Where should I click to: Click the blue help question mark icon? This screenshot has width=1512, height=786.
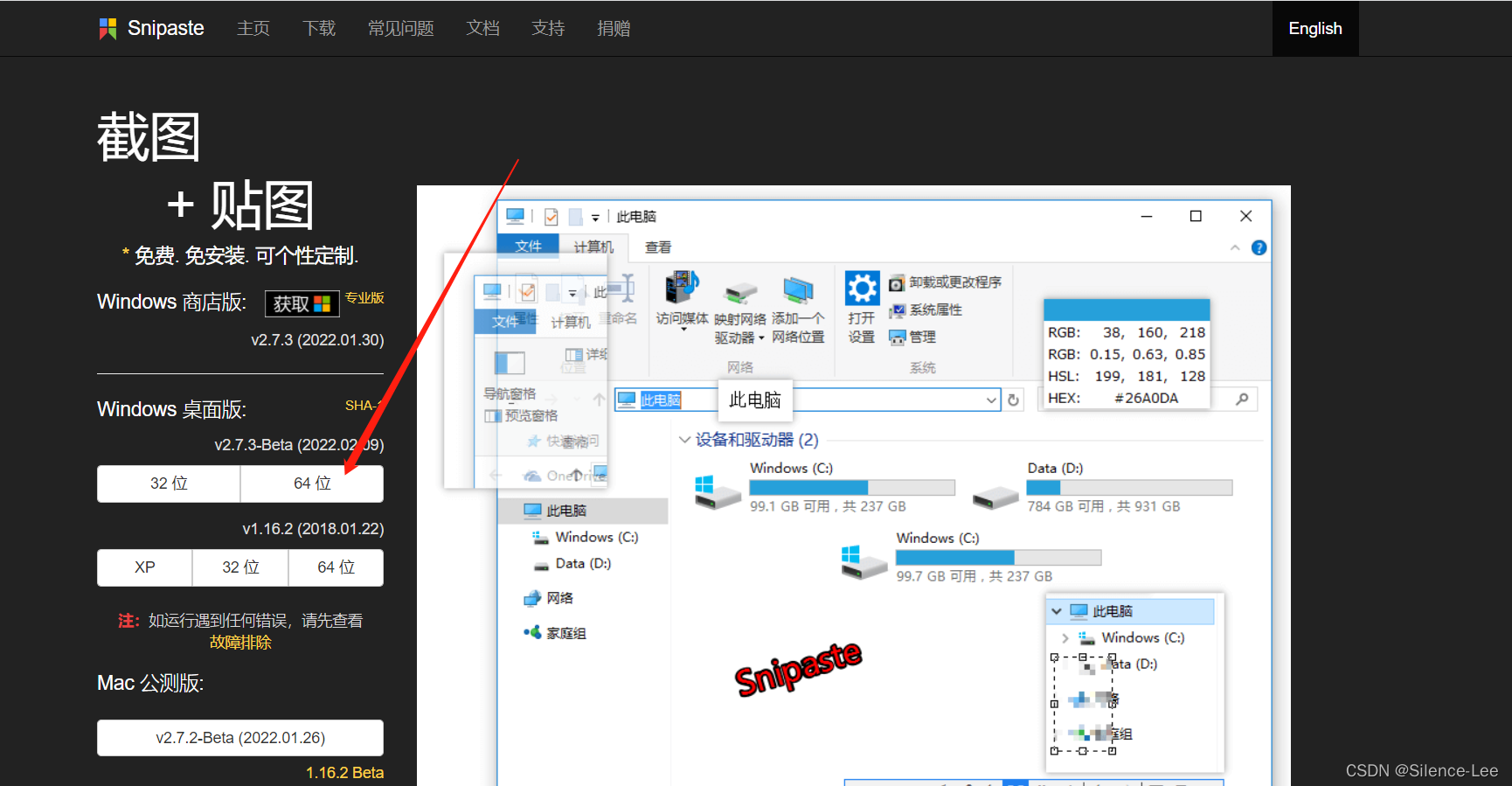coord(1259,247)
